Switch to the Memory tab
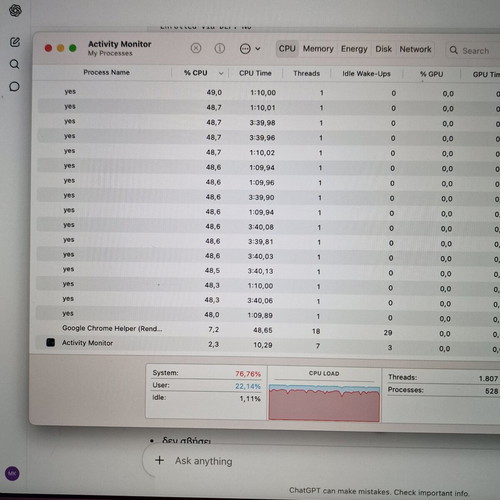Viewport: 500px width, 500px height. [x=318, y=49]
